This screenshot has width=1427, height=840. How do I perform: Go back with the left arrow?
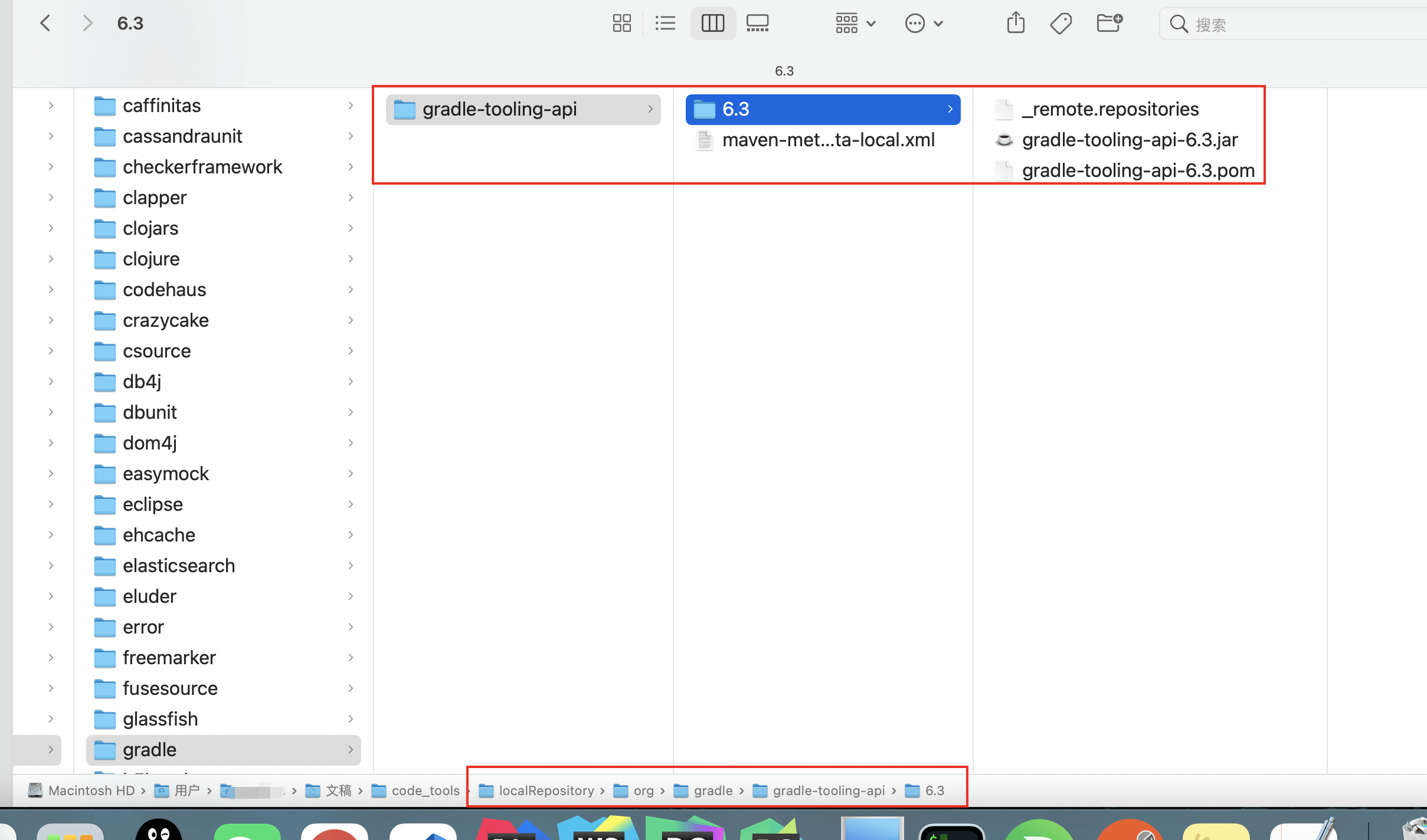(x=45, y=24)
